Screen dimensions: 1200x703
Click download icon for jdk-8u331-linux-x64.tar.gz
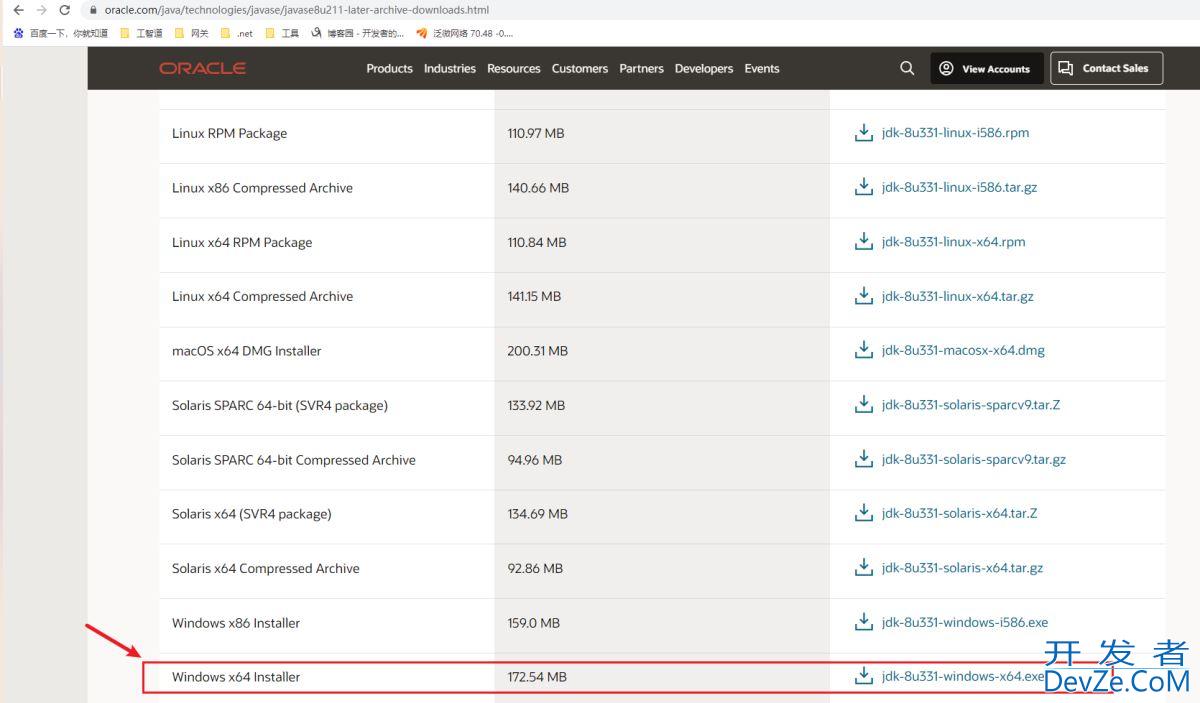[864, 296]
